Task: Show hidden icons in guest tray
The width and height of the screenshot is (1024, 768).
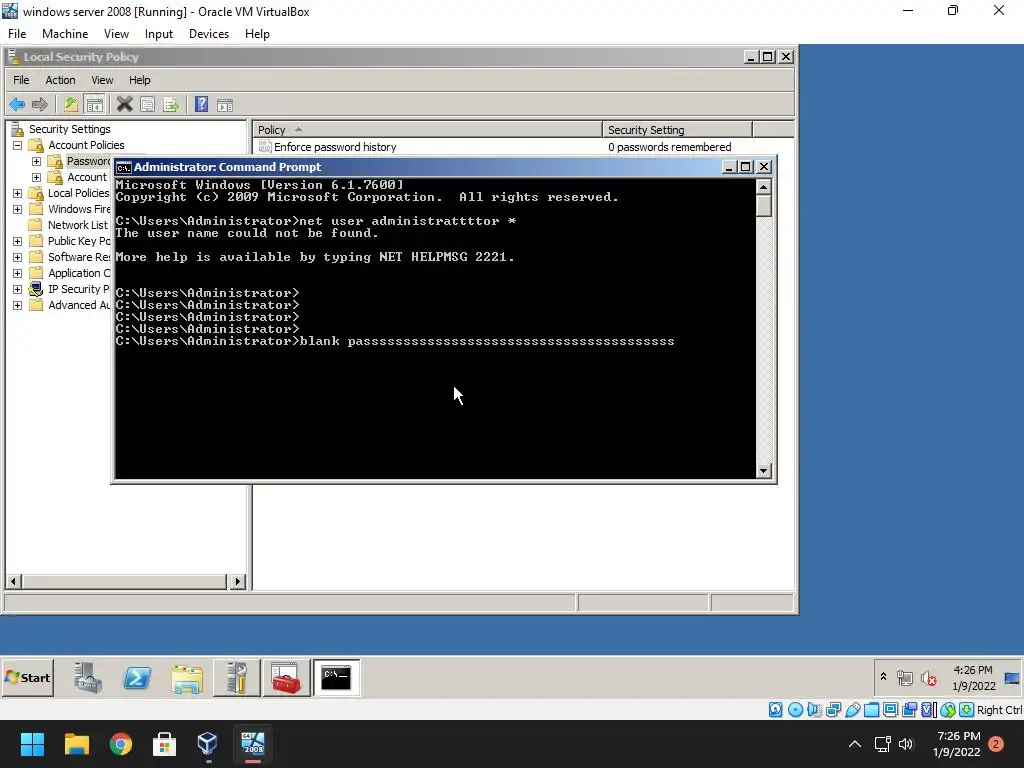Action: (x=884, y=677)
